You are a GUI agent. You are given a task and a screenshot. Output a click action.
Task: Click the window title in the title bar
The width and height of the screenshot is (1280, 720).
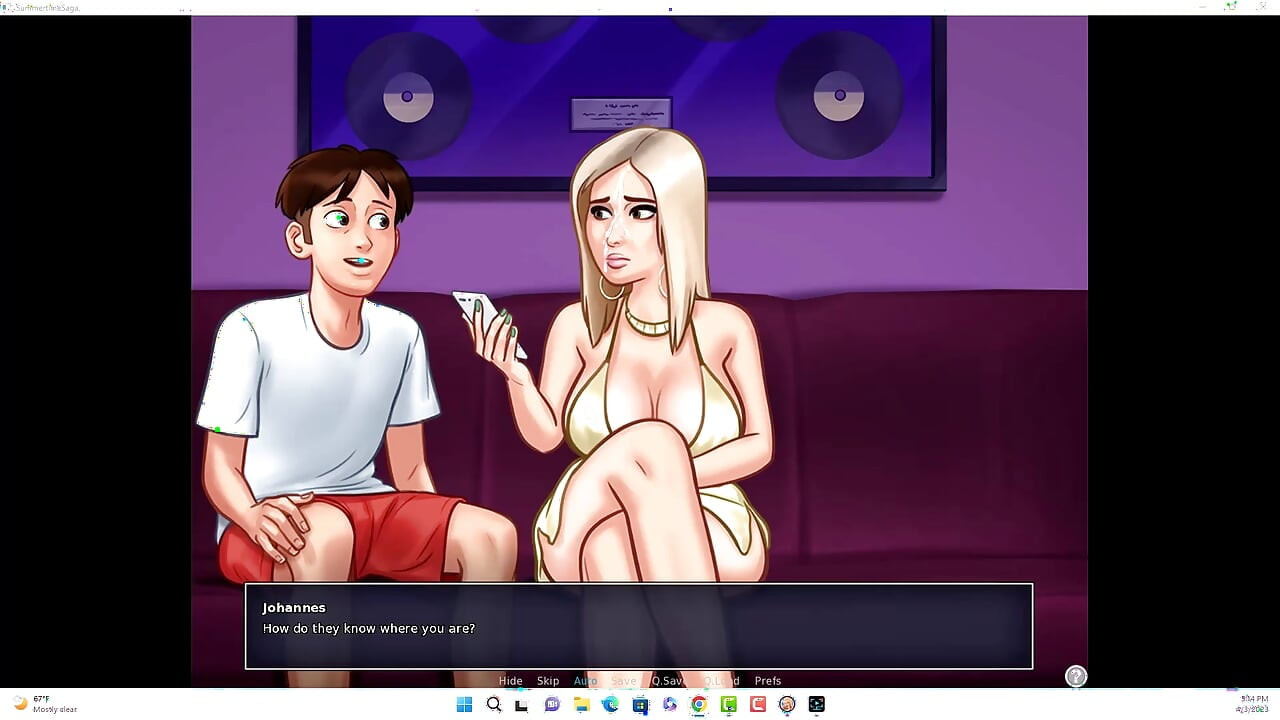tap(46, 7)
